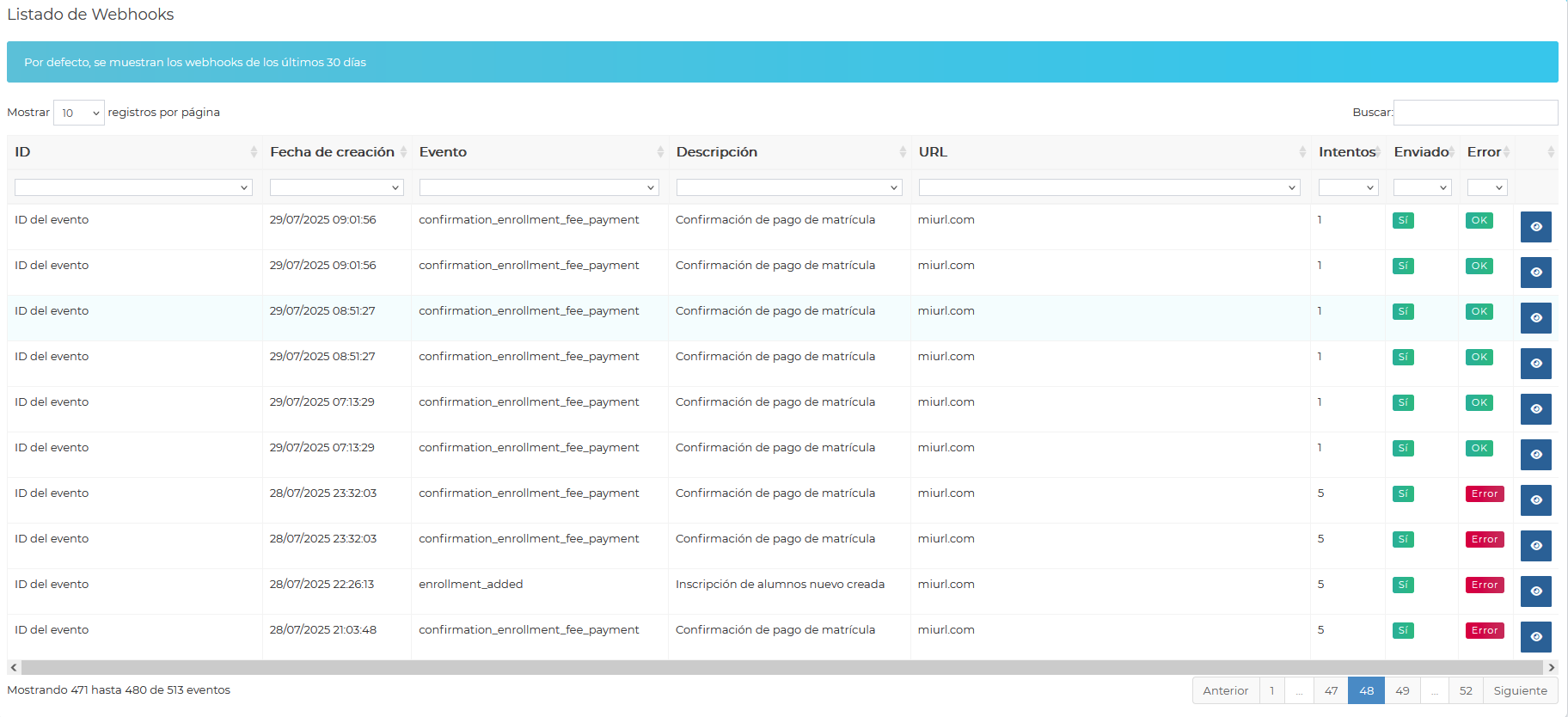
Task: Click the 'Mostrando 471 hasta 480 de 513 eventos' text
Action: (119, 690)
